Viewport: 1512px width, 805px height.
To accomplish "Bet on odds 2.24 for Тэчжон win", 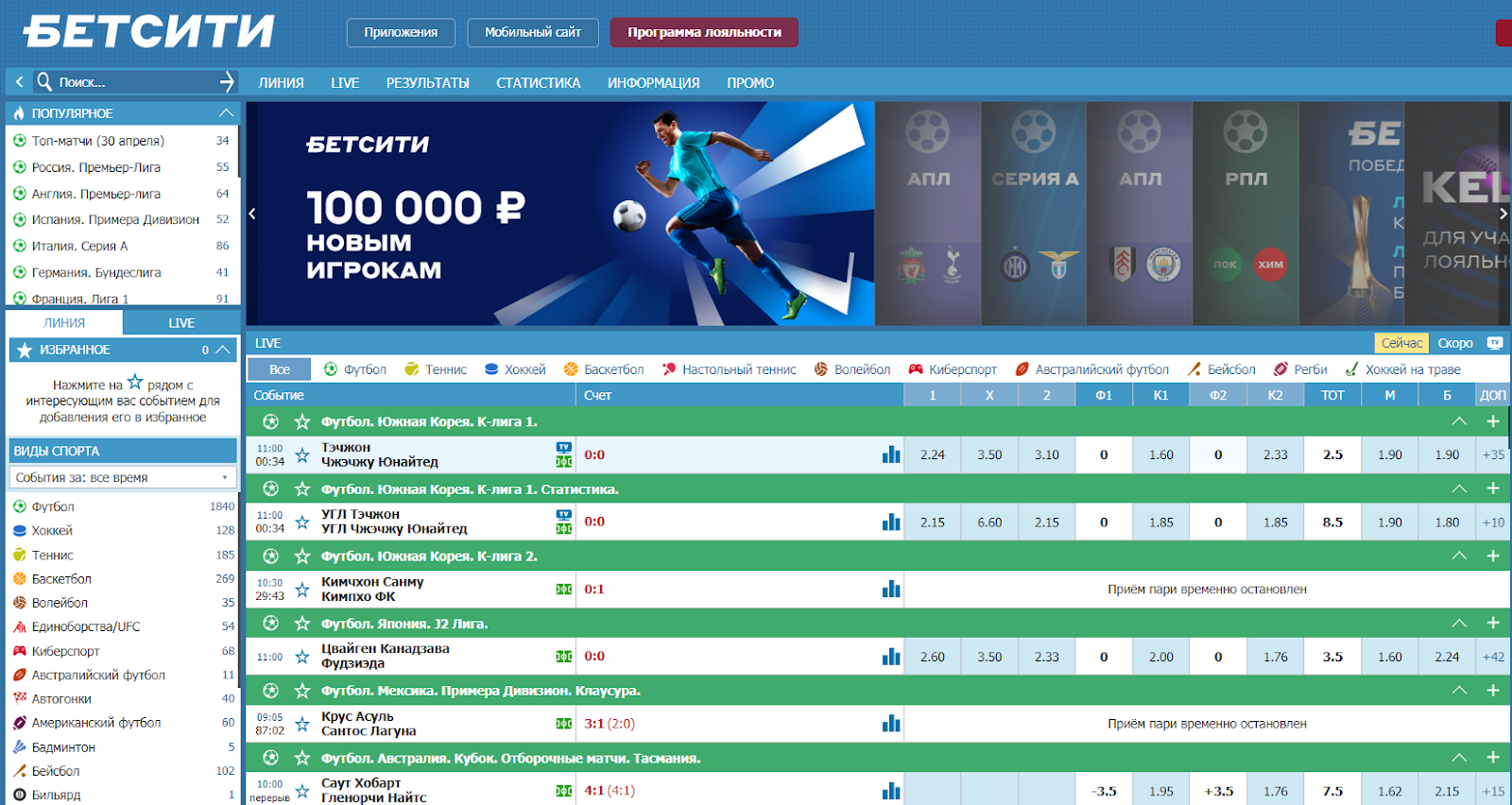I will (x=933, y=454).
